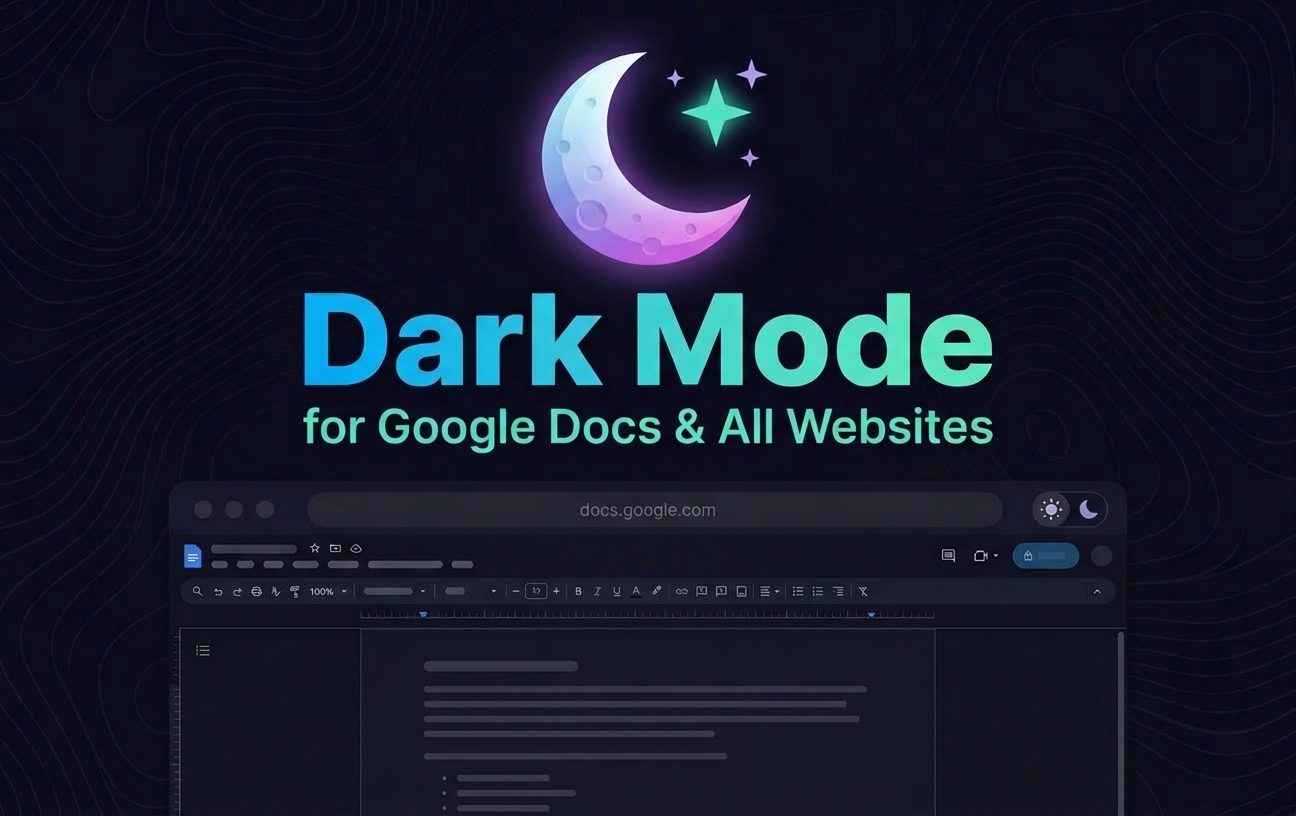Insert a link using the link icon
Viewport: 1296px width, 816px height.
coord(683,590)
